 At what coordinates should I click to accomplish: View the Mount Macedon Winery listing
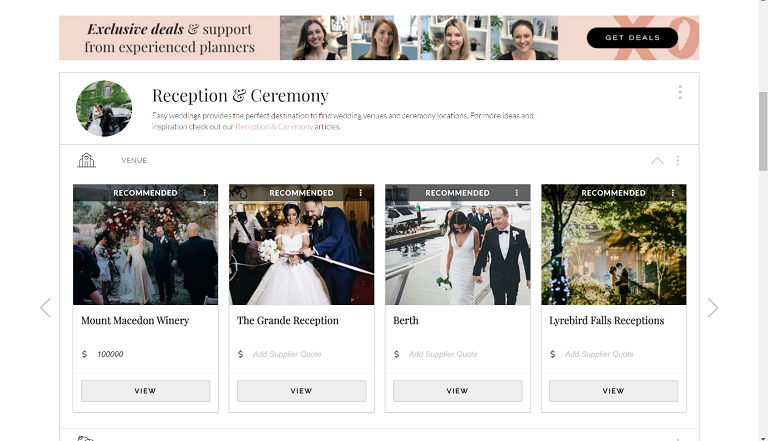[145, 391]
